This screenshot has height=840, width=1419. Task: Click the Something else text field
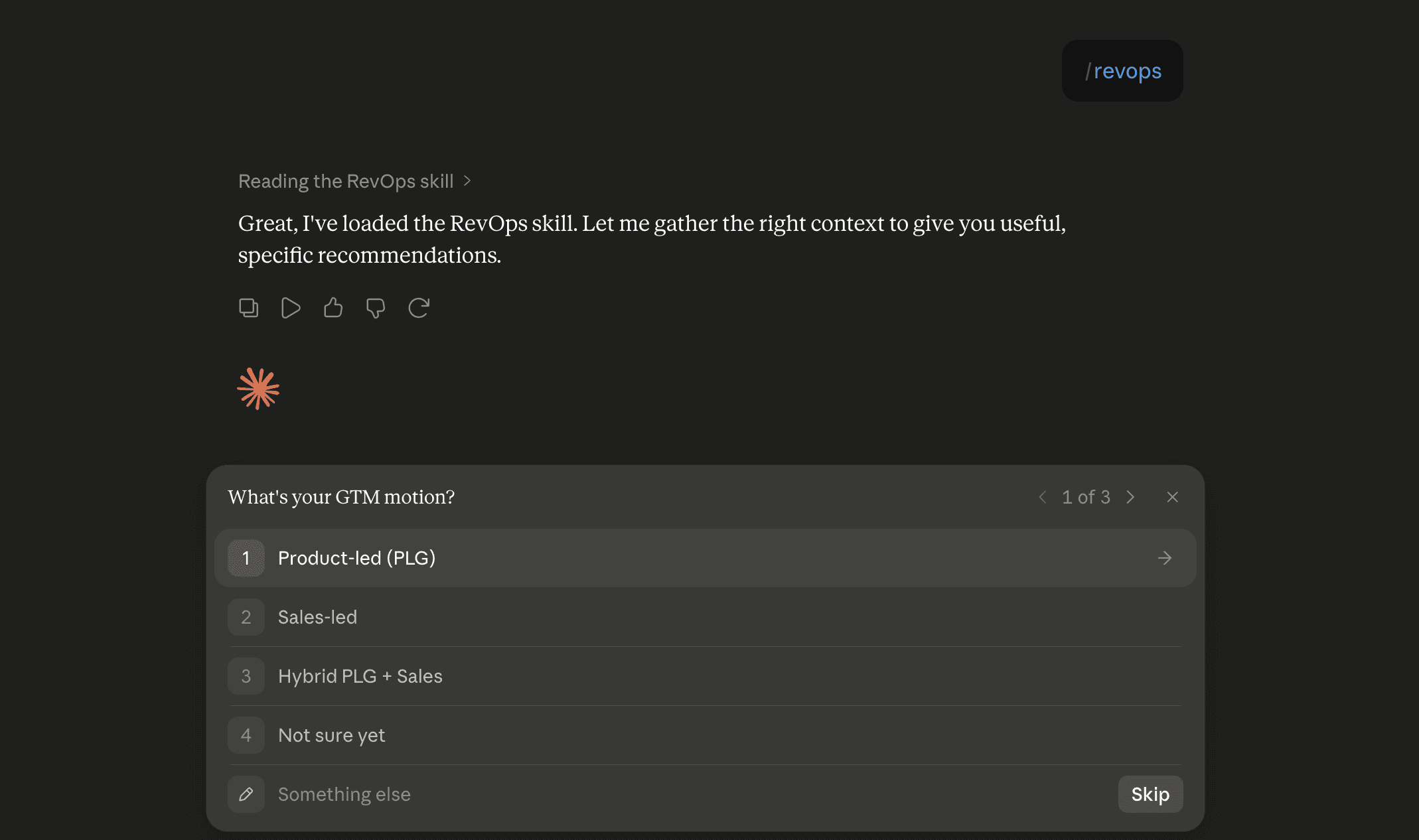click(690, 794)
